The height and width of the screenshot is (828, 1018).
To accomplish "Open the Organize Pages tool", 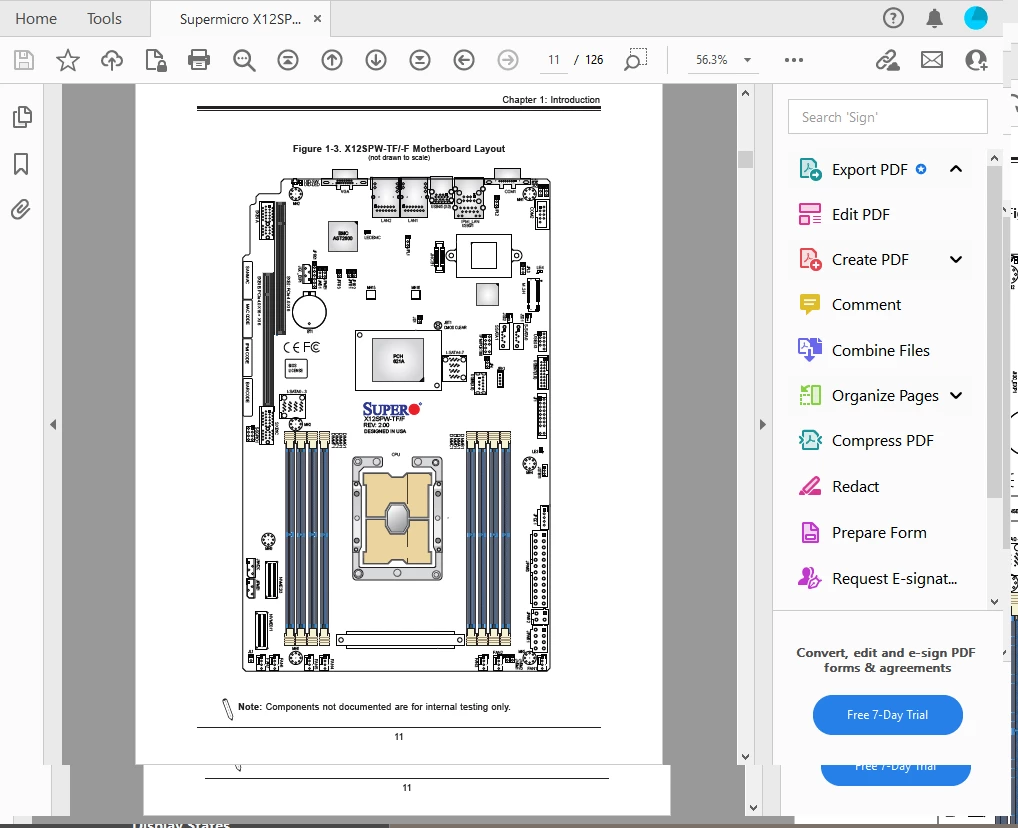I will (868, 395).
